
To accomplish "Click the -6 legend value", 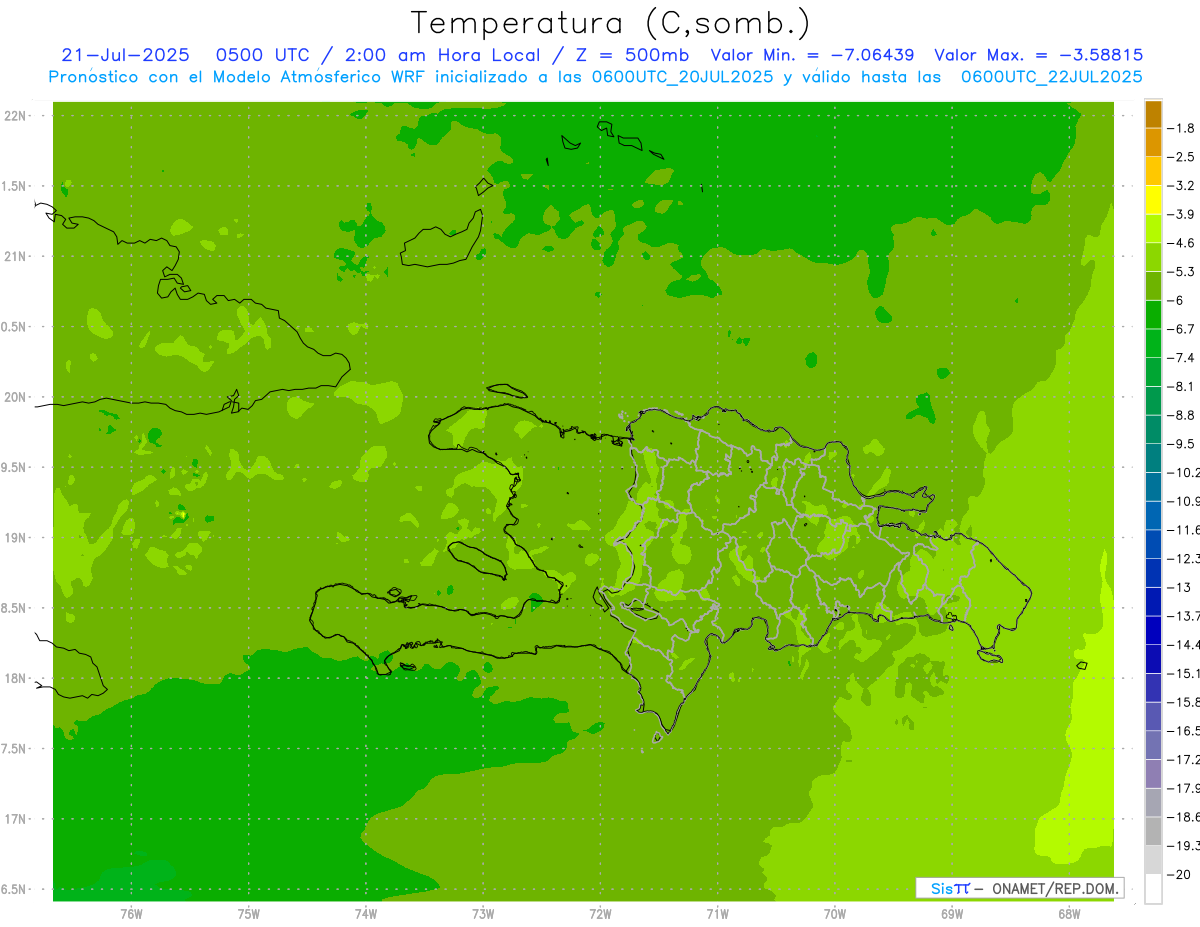I will 1176,301.
